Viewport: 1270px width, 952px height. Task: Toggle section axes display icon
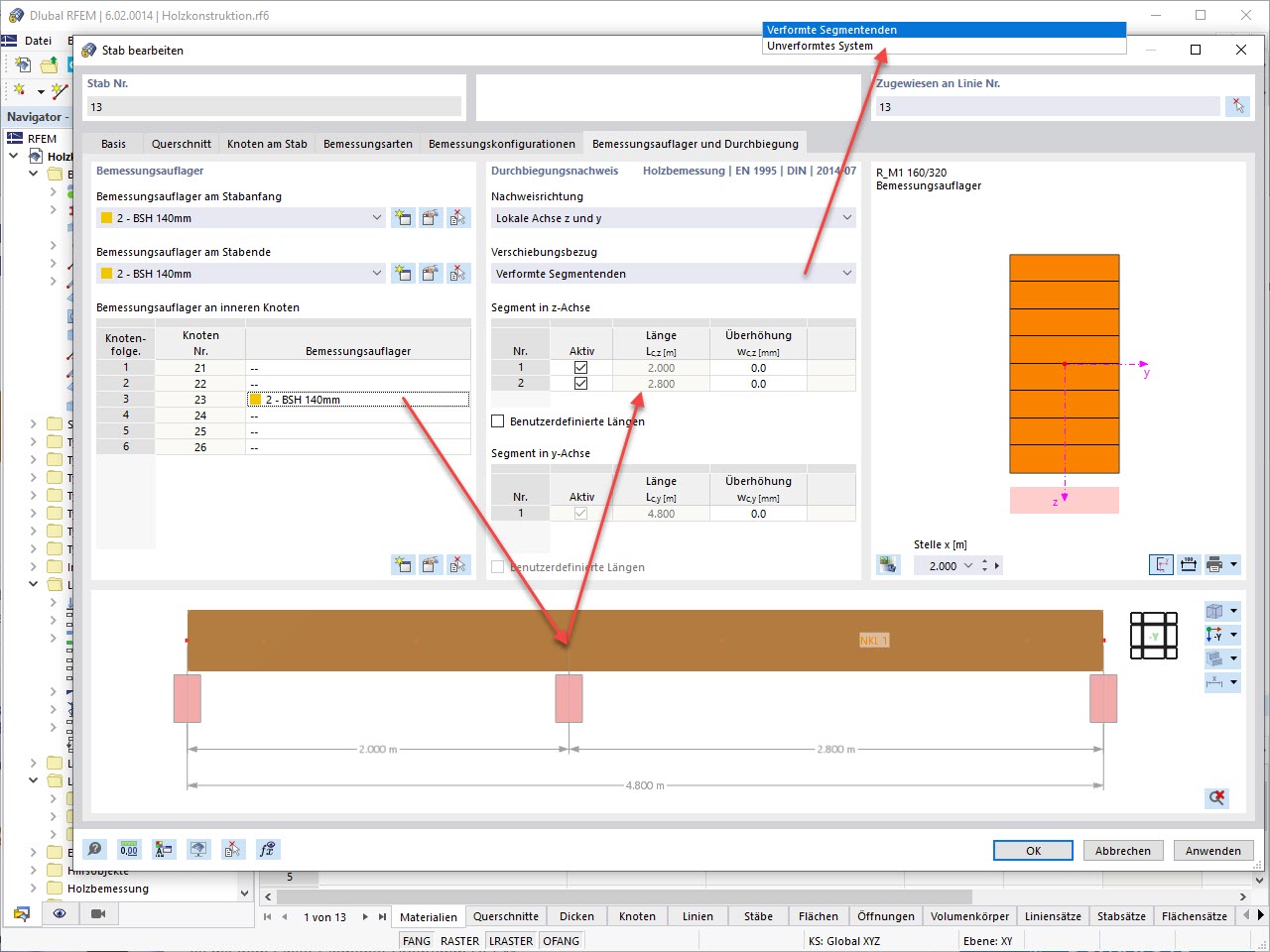point(1161,565)
